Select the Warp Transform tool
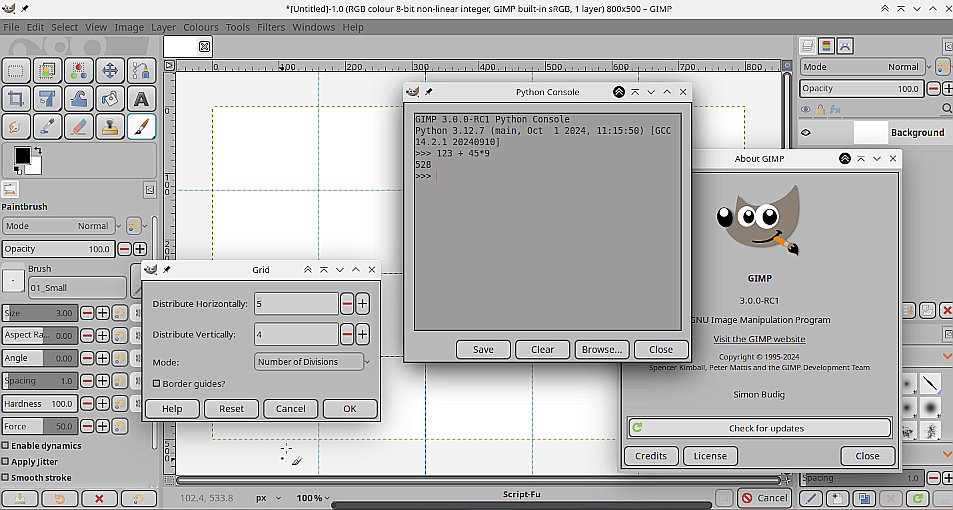This screenshot has height=510, width=953. [78, 98]
